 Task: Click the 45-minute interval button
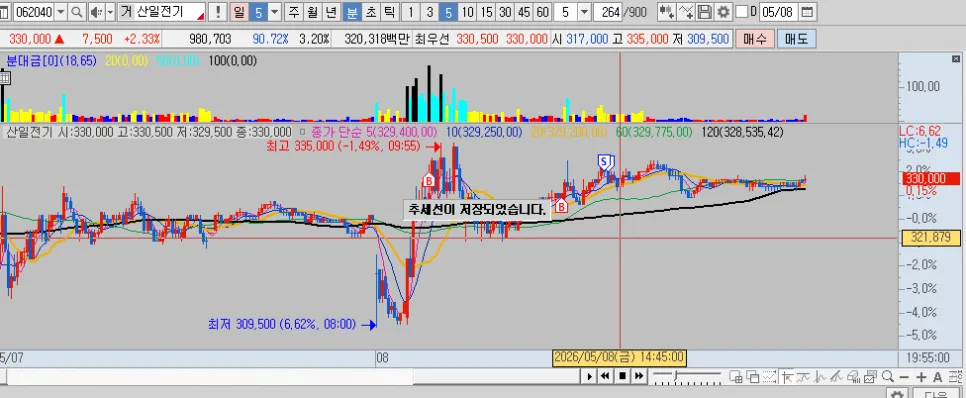[524, 12]
